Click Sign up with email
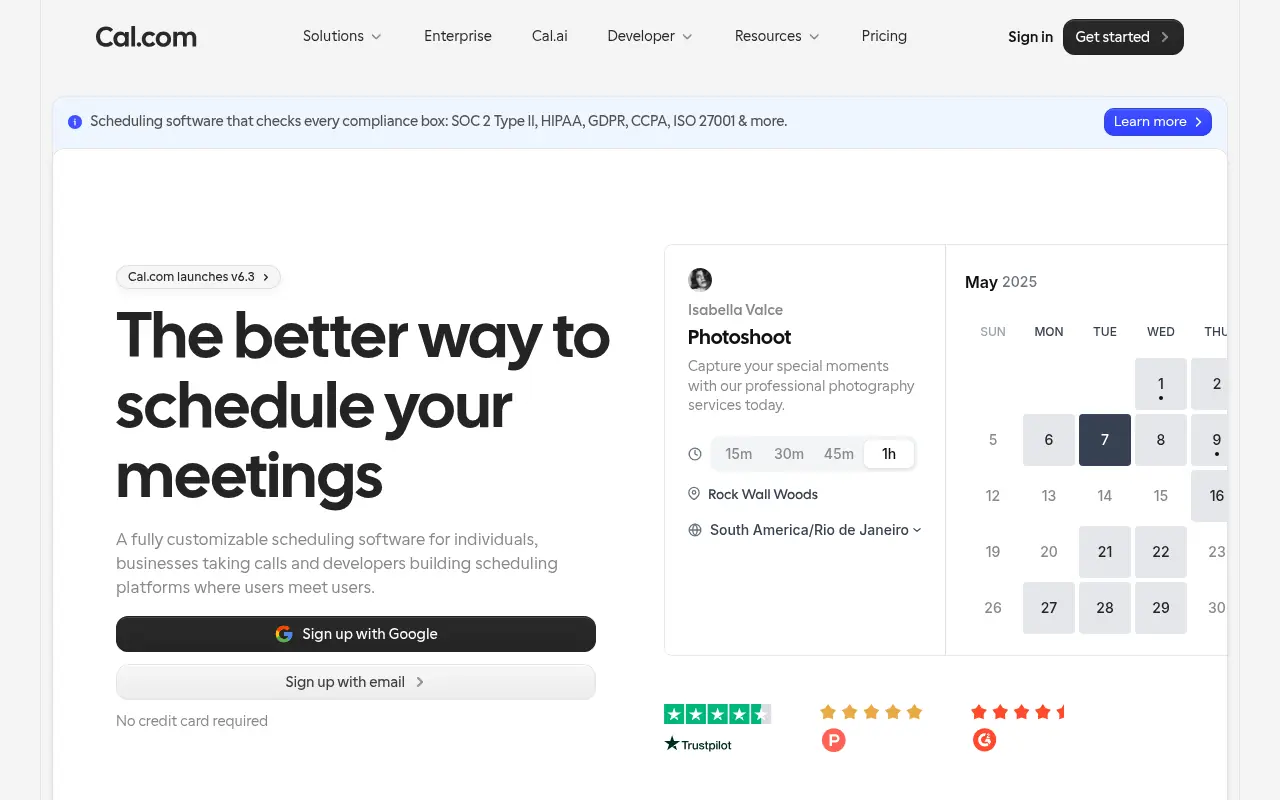The image size is (1280, 800). tap(355, 682)
